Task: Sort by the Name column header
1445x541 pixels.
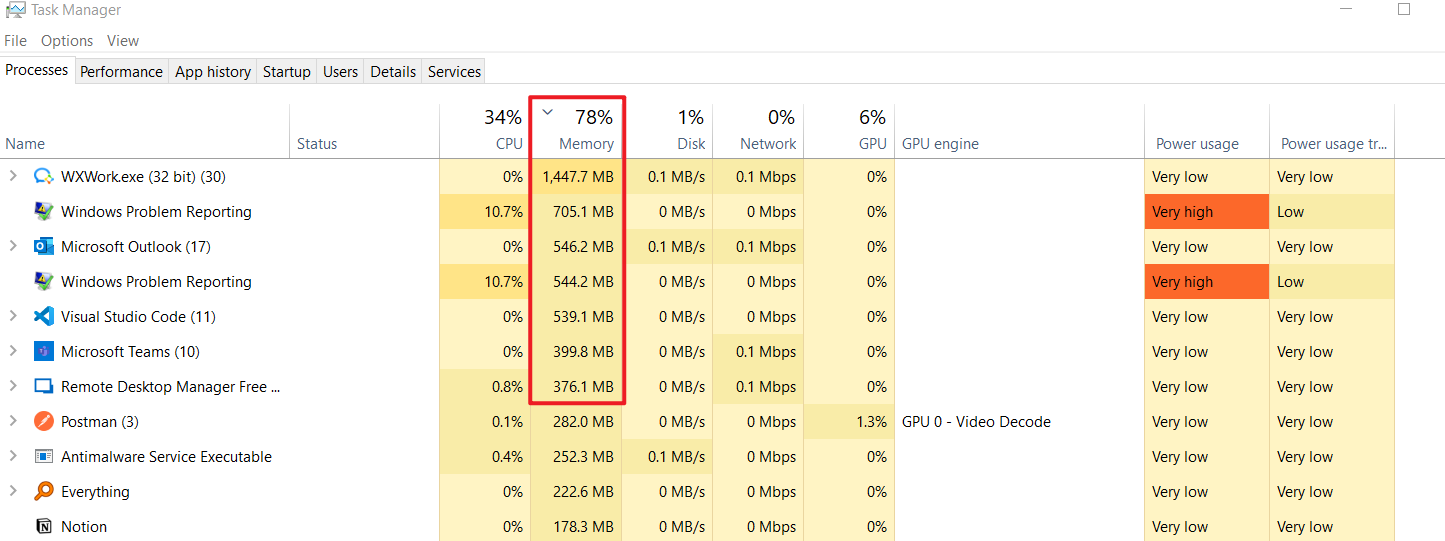Action: pyautogui.click(x=145, y=131)
